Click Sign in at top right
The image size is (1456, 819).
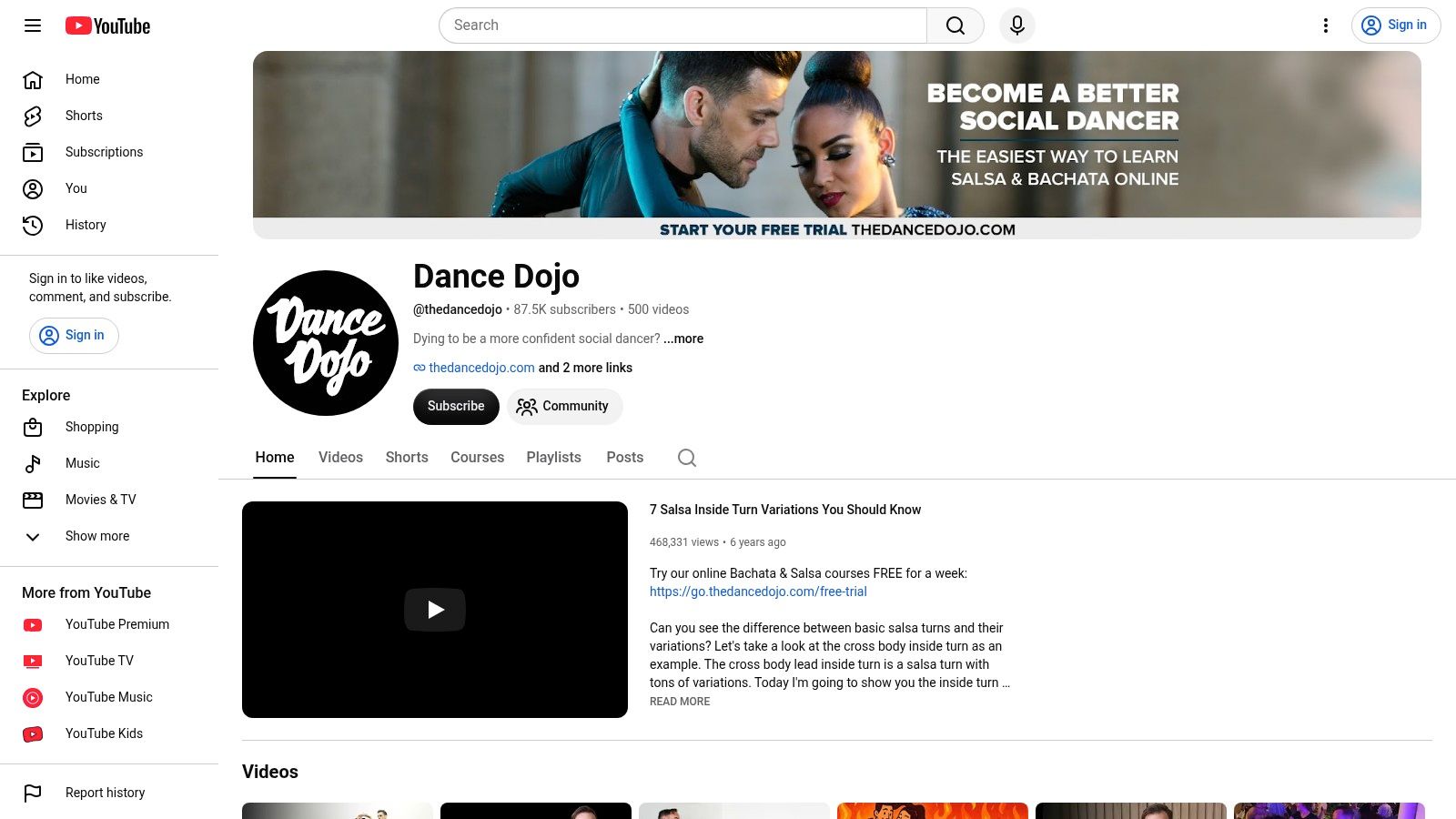(x=1396, y=25)
